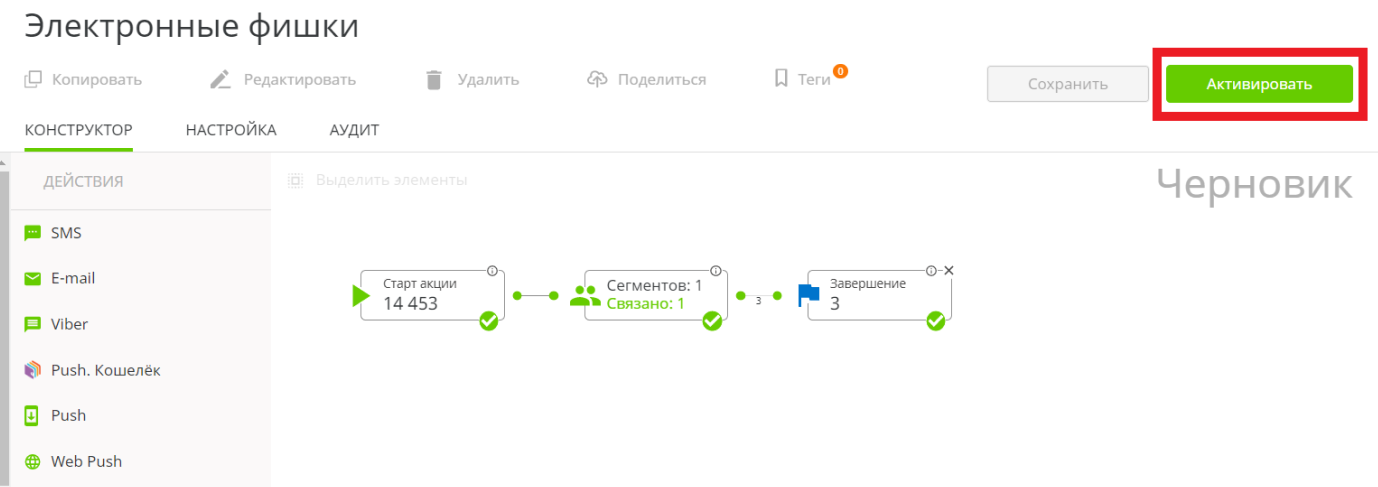Click the trash Delete (Удалить) icon
Screen dimensions: 1378x487
point(434,80)
